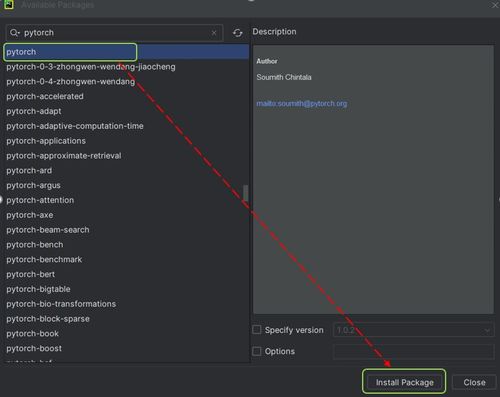Select pytorch-approximate-retrieval package

tap(126, 156)
